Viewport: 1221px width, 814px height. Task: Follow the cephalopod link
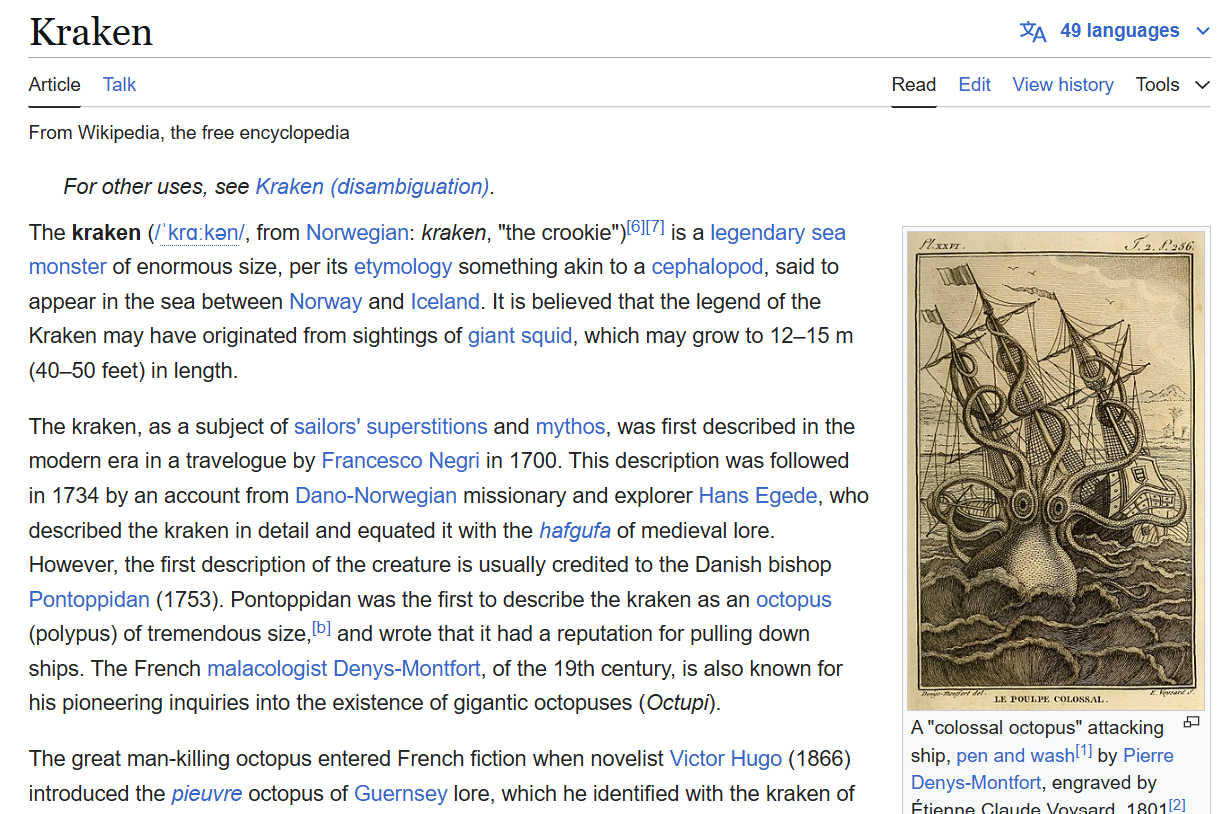tap(707, 267)
